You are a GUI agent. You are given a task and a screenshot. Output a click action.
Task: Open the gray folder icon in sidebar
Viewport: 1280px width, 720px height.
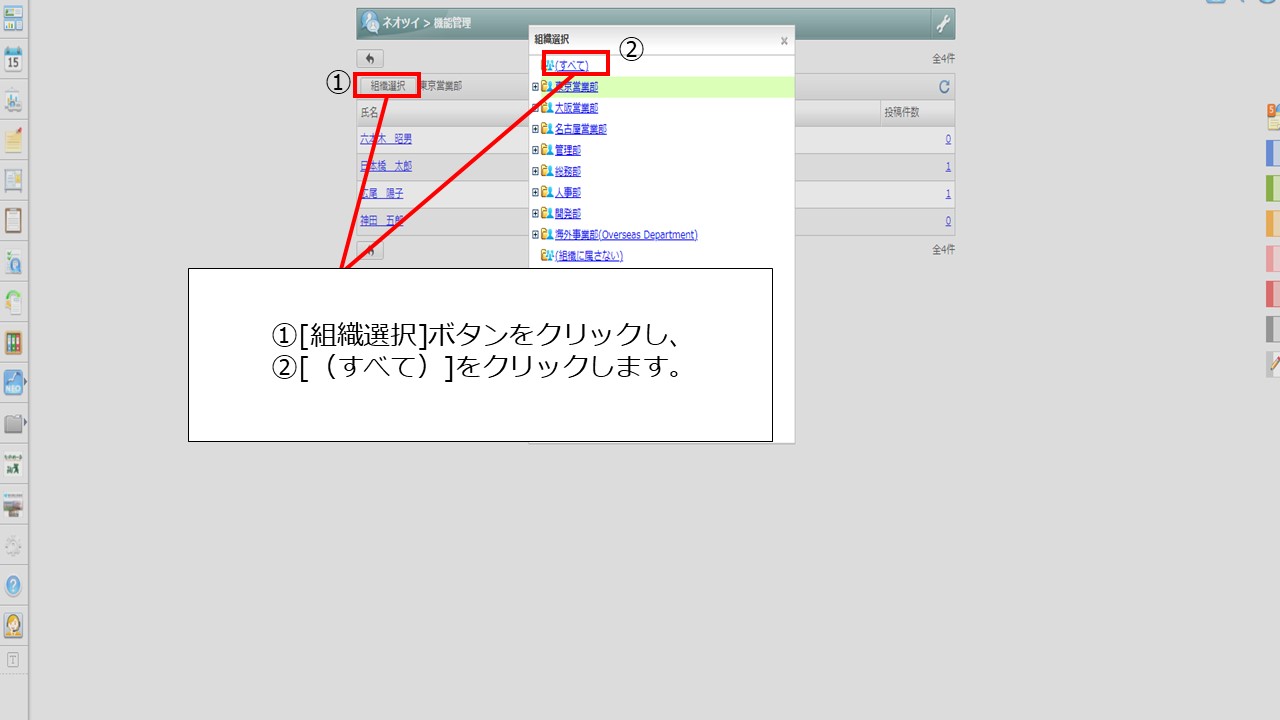[14, 424]
